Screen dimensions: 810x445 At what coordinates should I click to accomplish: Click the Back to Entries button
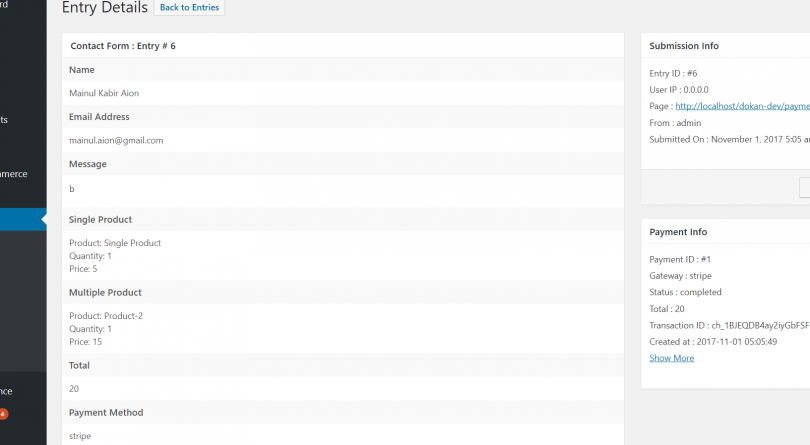(x=189, y=8)
